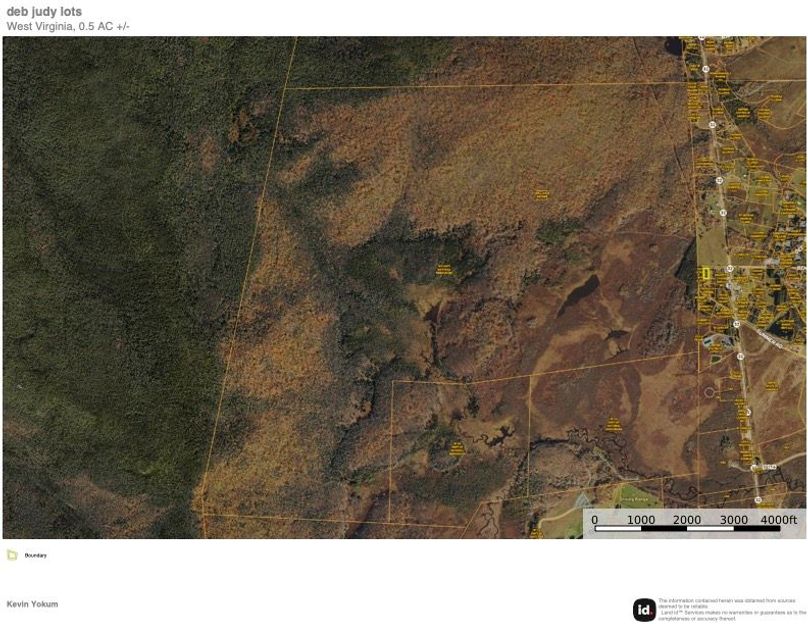Click the small dark pond at the map top
808x624 pixels.
pyautogui.click(x=674, y=46)
